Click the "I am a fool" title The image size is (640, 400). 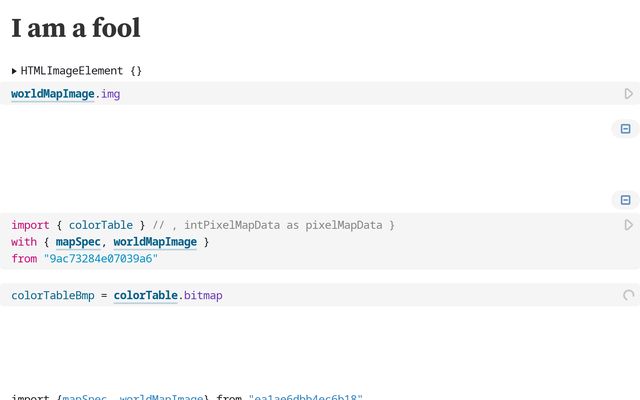[x=76, y=28]
